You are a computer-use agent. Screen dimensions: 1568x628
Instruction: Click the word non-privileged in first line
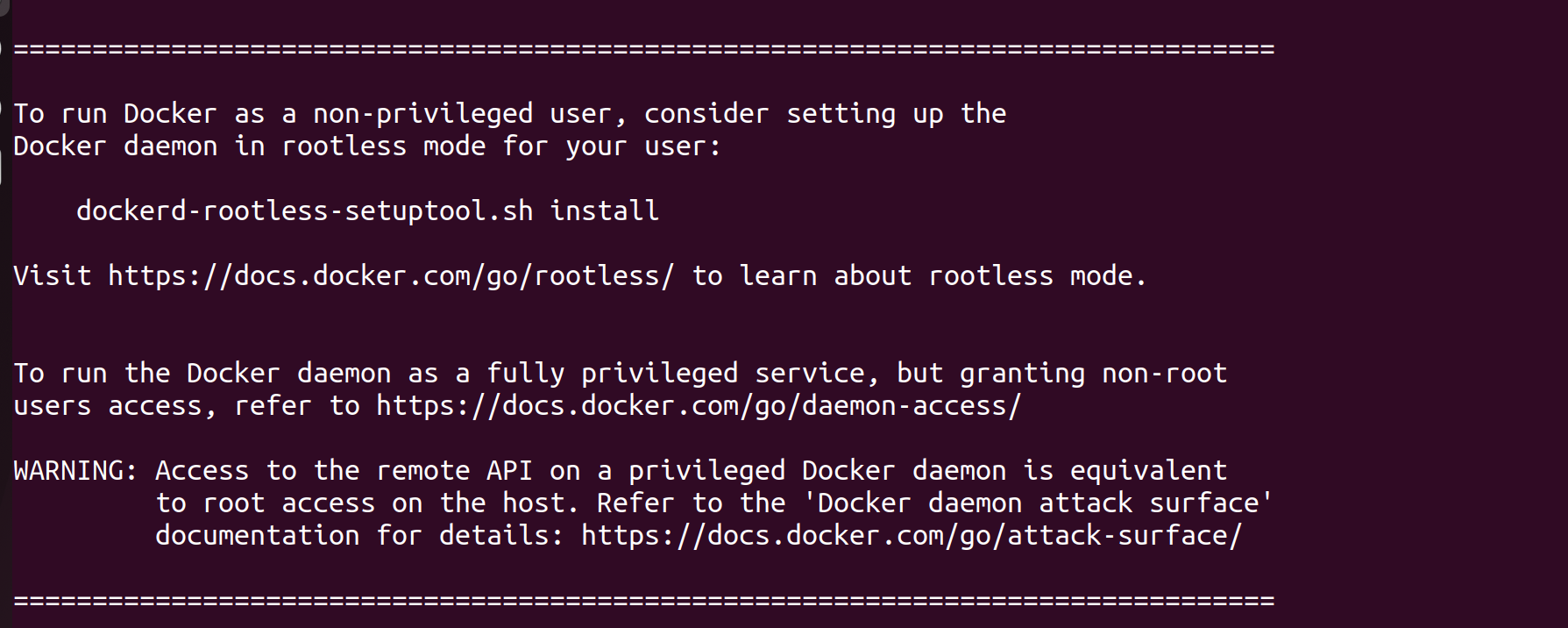pyautogui.click(x=422, y=115)
